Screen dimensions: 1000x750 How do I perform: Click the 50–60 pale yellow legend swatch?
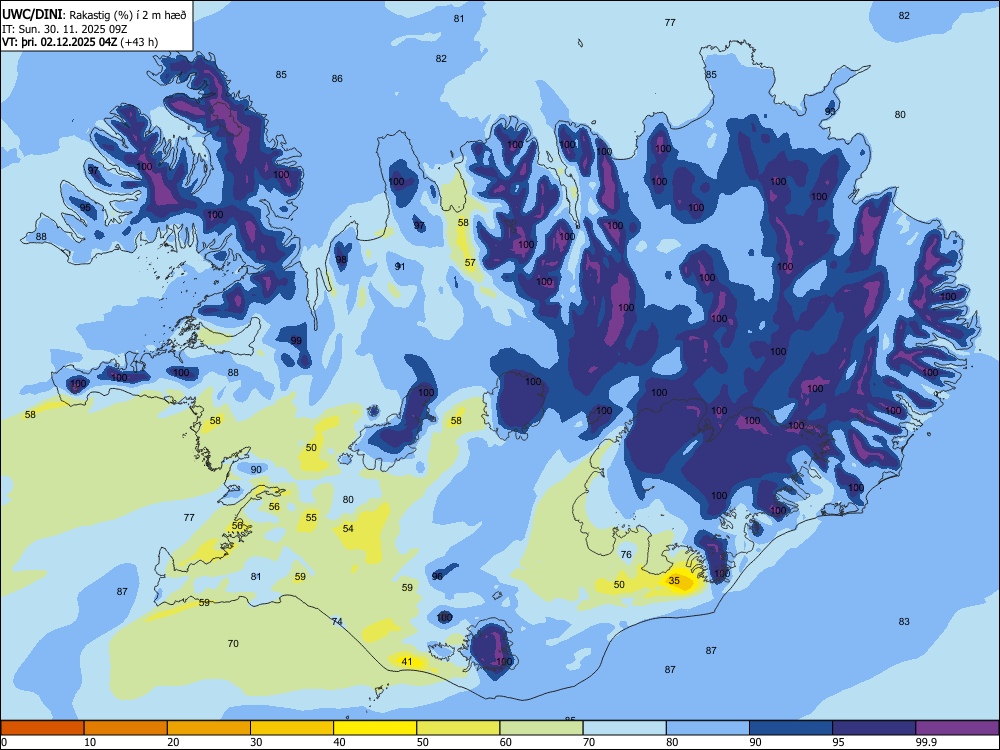coord(458,728)
